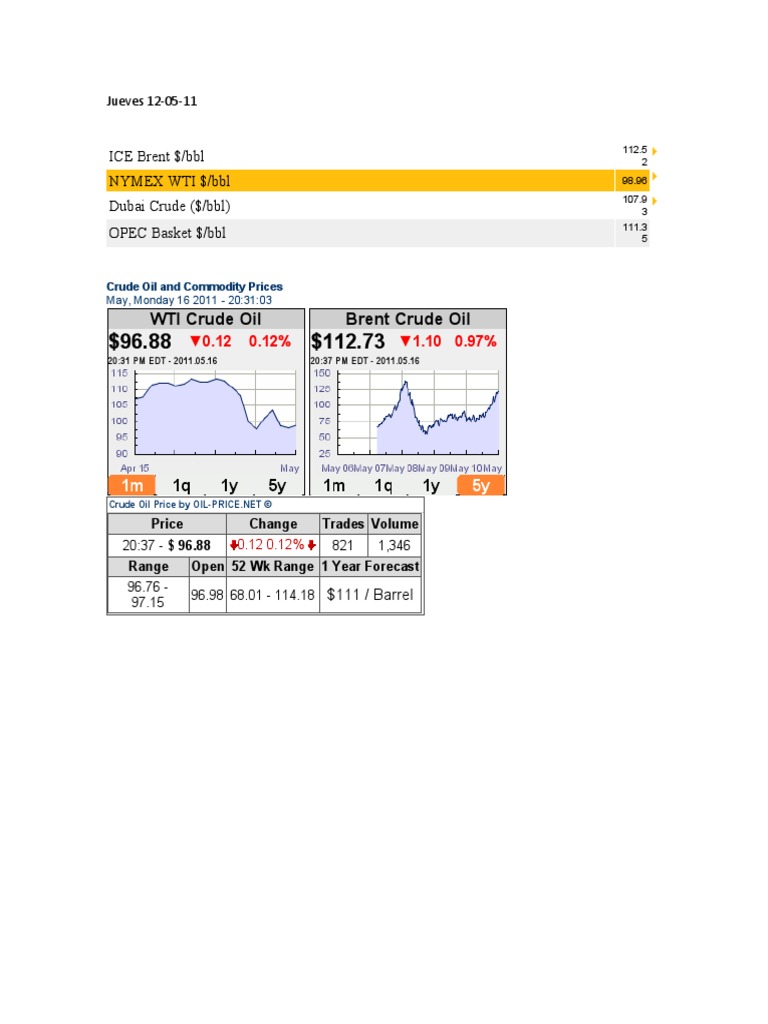Click the red down arrow left of table change 0.12
The height and width of the screenshot is (1024, 768).
click(x=234, y=545)
